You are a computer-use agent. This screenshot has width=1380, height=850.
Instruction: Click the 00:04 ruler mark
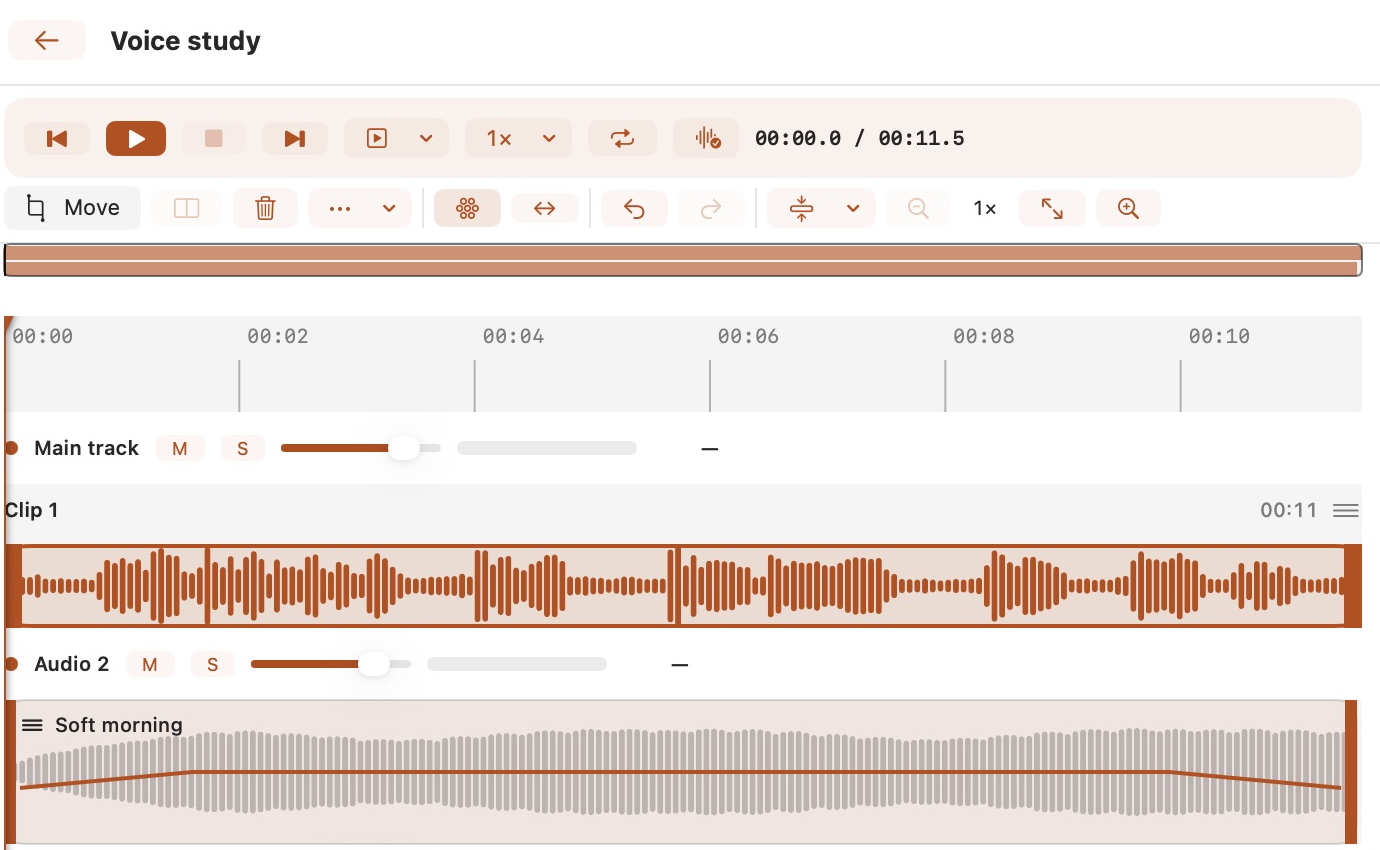[x=513, y=336]
